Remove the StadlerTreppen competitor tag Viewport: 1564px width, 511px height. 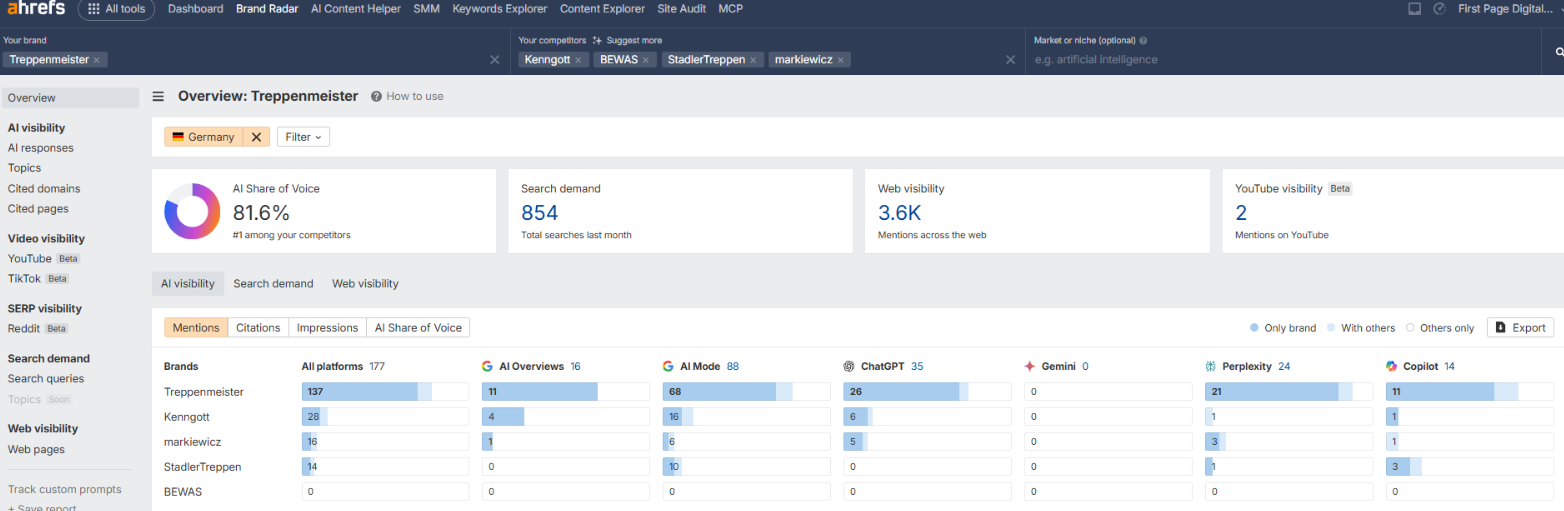753,60
